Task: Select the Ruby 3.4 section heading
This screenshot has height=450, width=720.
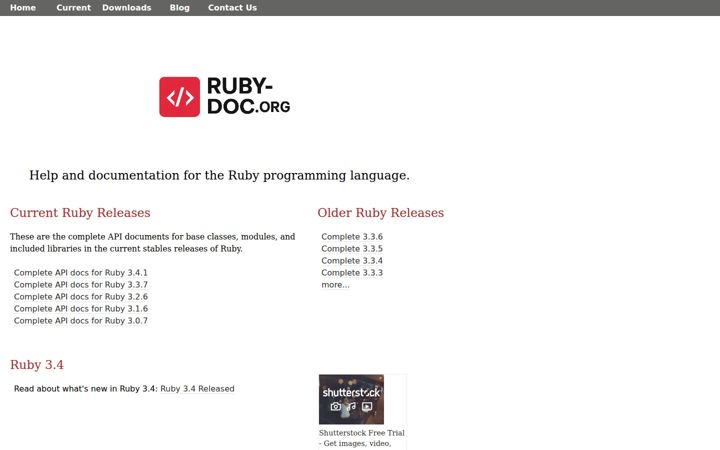Action: [37, 365]
